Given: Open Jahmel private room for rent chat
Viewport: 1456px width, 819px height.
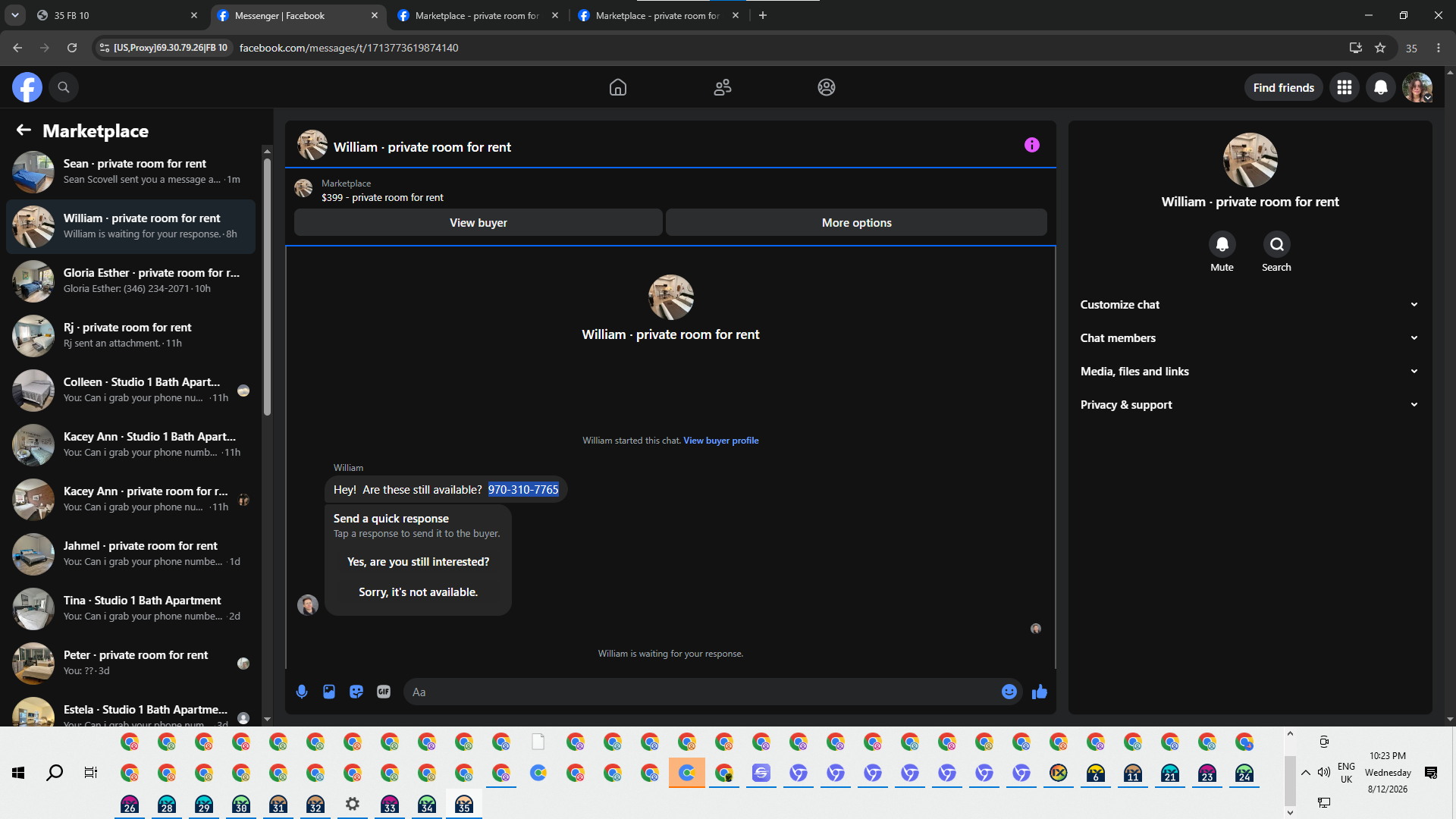Looking at the screenshot, I should [x=130, y=554].
